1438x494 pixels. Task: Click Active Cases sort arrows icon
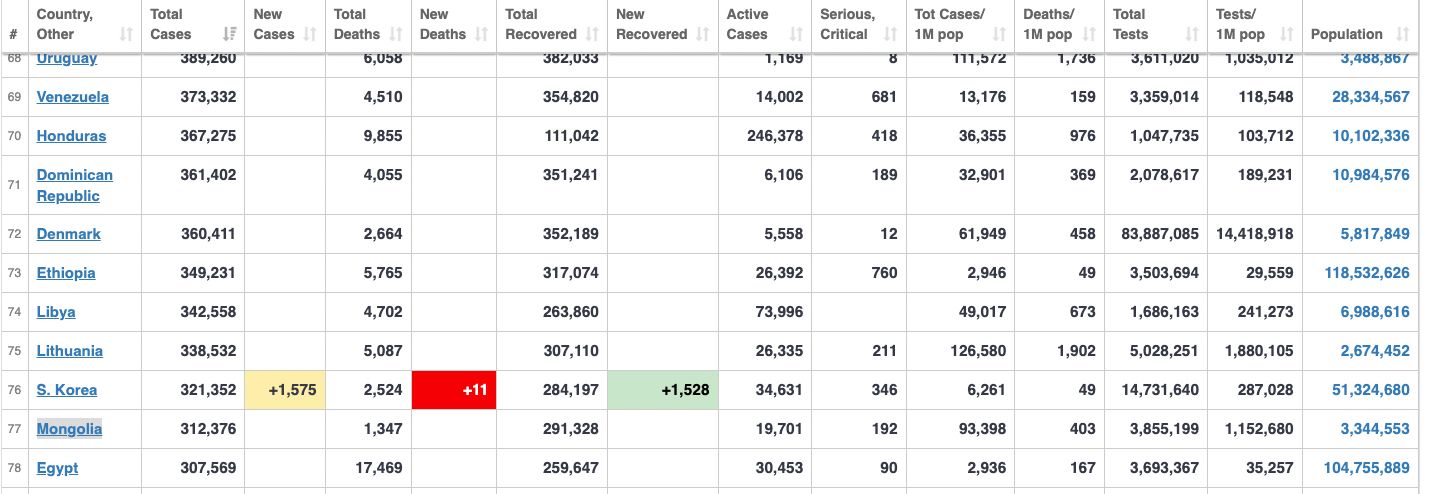click(x=796, y=35)
